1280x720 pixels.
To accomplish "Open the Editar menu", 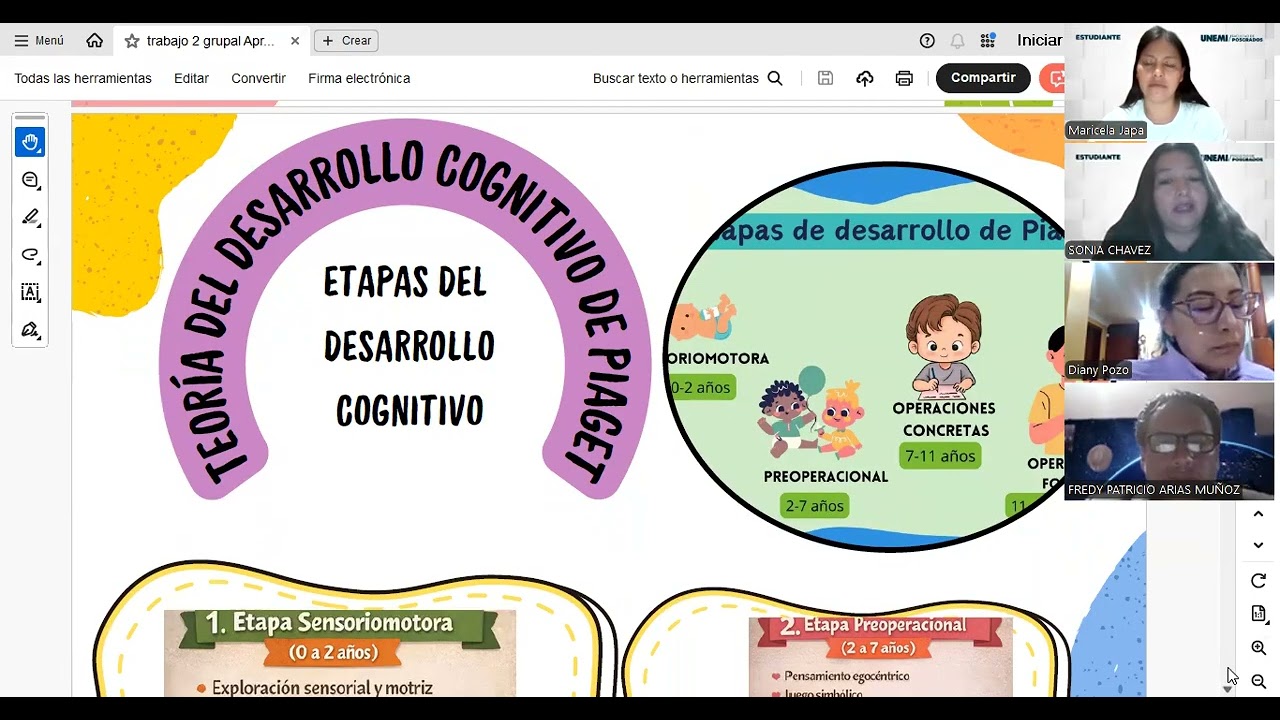I will [x=191, y=78].
